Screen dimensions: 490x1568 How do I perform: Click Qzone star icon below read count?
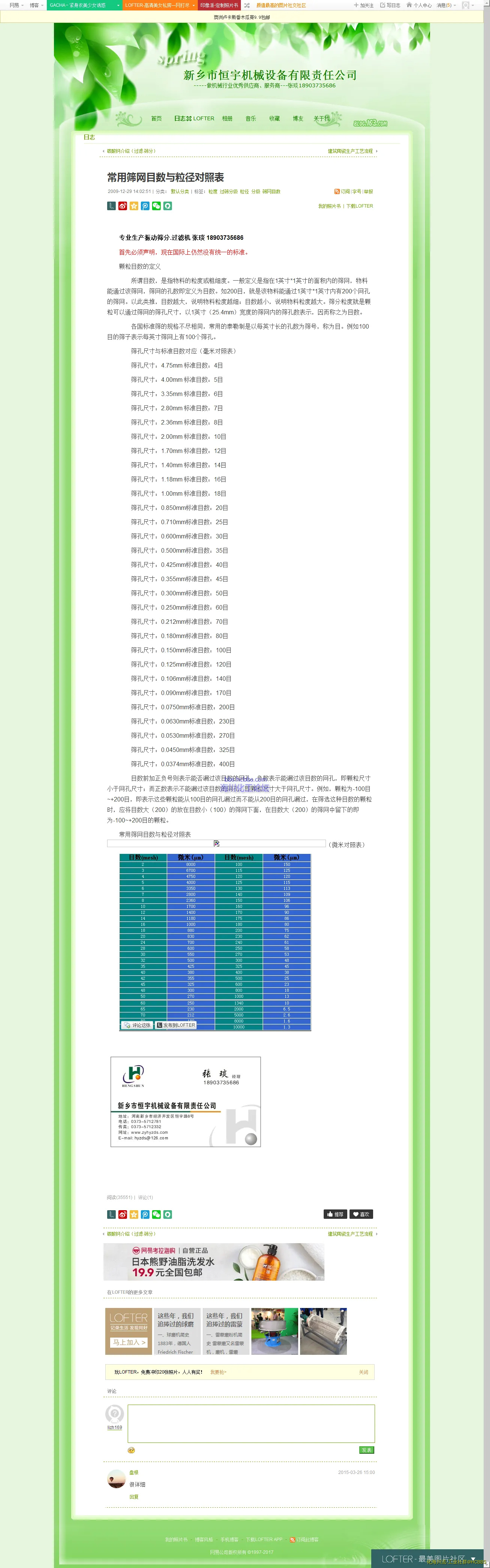coord(134,1214)
